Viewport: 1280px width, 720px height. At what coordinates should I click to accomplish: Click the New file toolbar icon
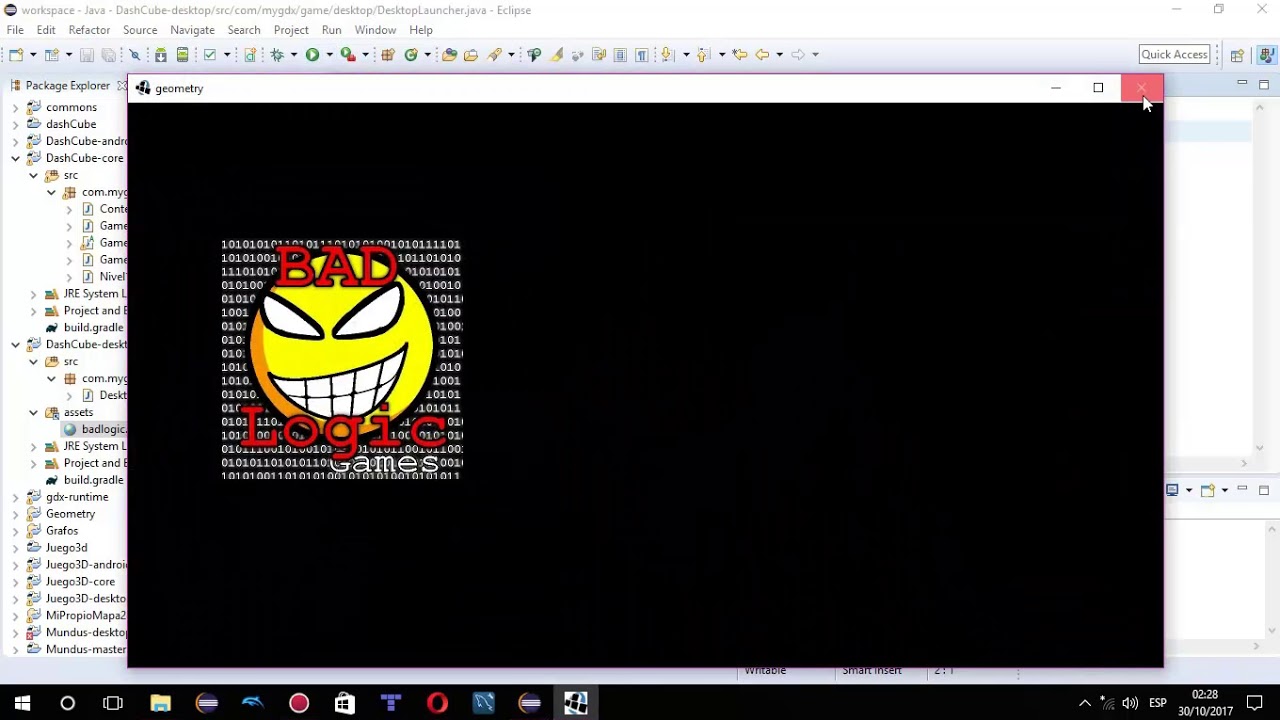click(x=17, y=55)
